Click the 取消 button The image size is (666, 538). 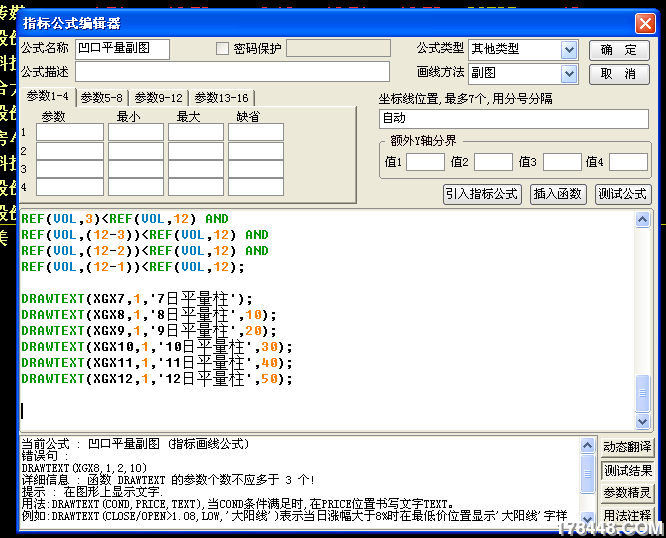click(x=619, y=74)
